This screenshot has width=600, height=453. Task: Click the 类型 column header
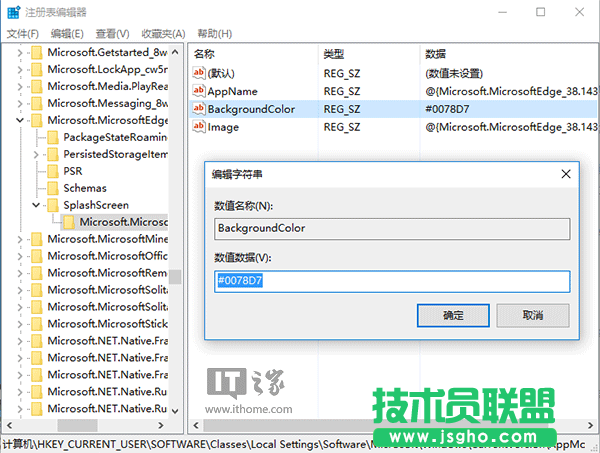334,54
